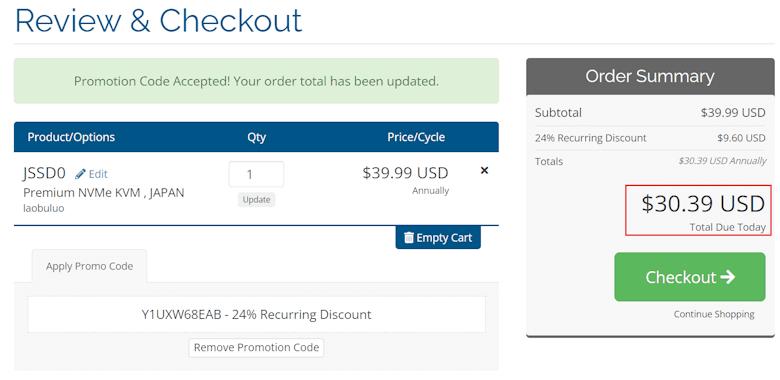This screenshot has width=780, height=380.
Task: Click the Price/Cycle column header
Action: point(416,137)
